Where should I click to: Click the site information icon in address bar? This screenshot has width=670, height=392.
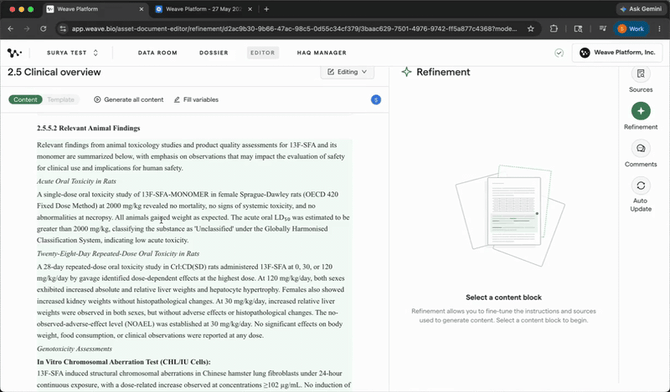(x=63, y=29)
